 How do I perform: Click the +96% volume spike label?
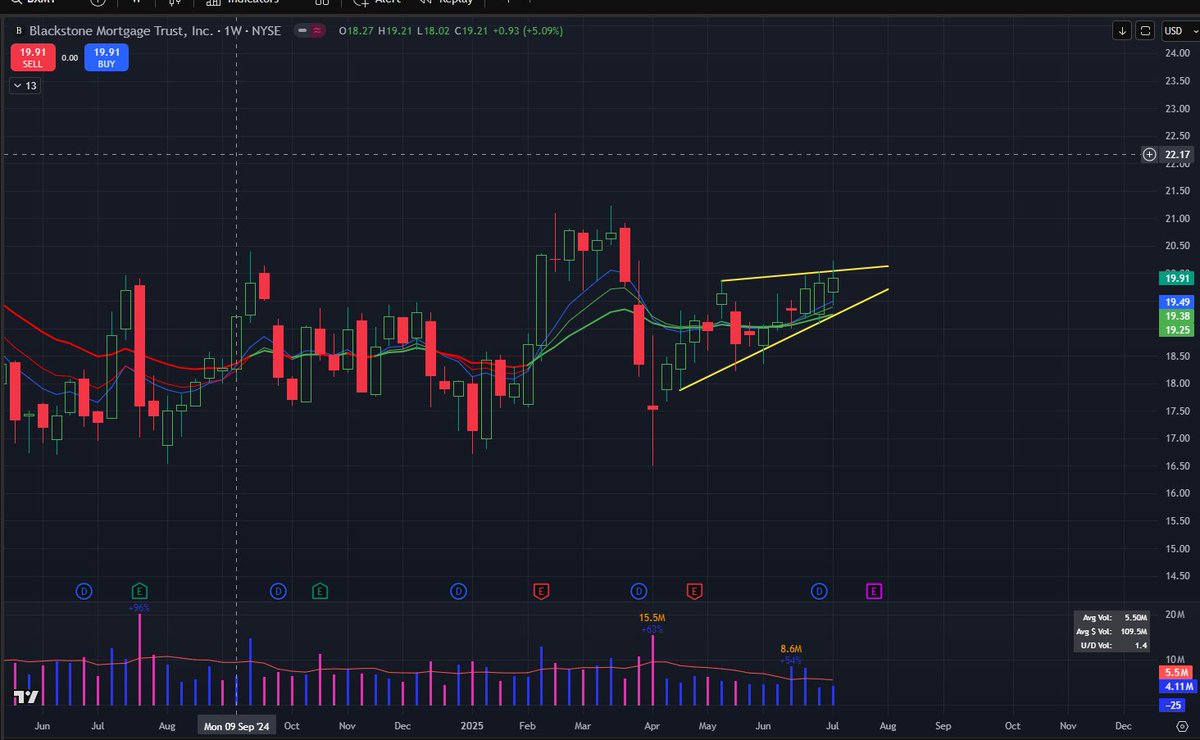[139, 608]
